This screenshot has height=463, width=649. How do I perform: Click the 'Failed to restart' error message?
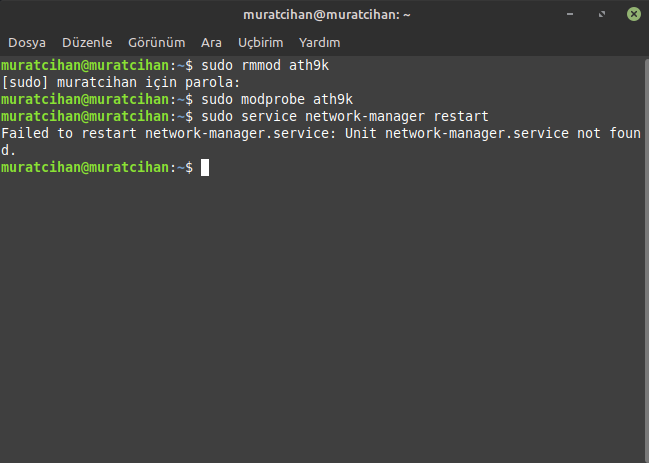coord(70,134)
